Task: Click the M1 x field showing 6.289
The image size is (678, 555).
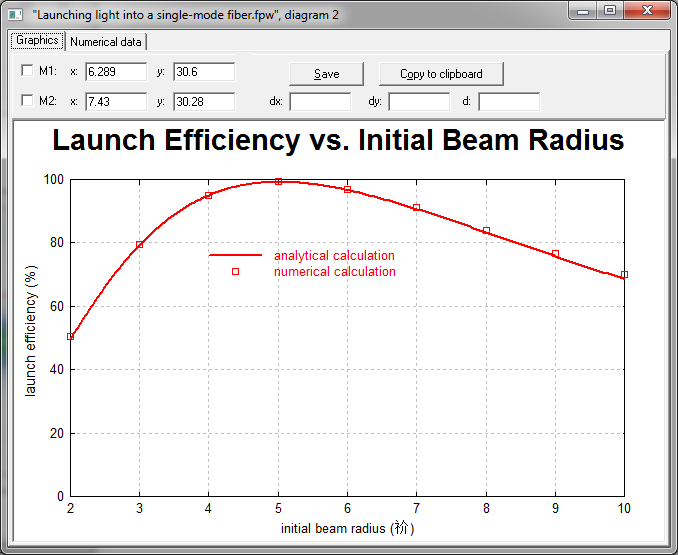Action: tap(116, 72)
